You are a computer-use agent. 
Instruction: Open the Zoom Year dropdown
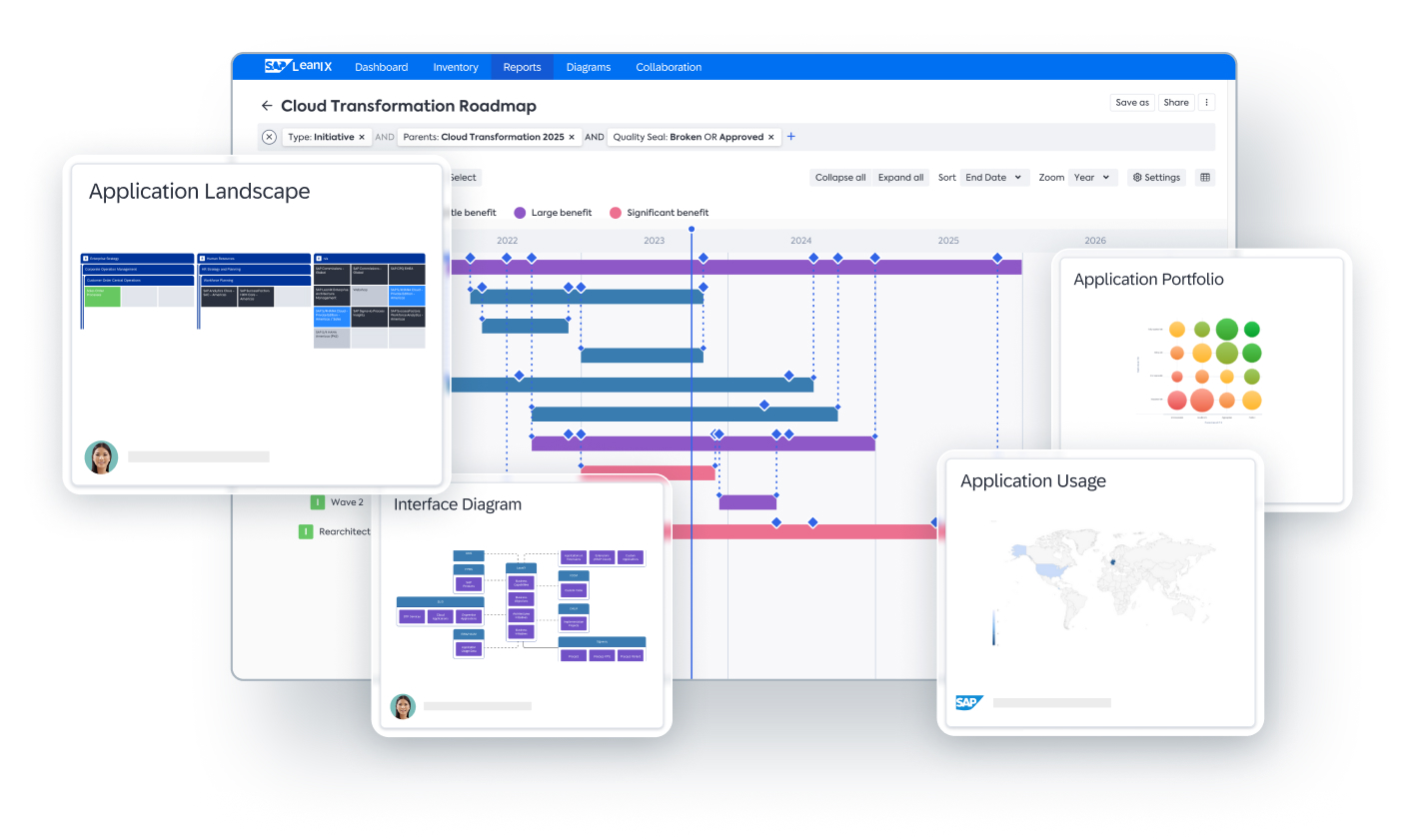tap(1092, 177)
